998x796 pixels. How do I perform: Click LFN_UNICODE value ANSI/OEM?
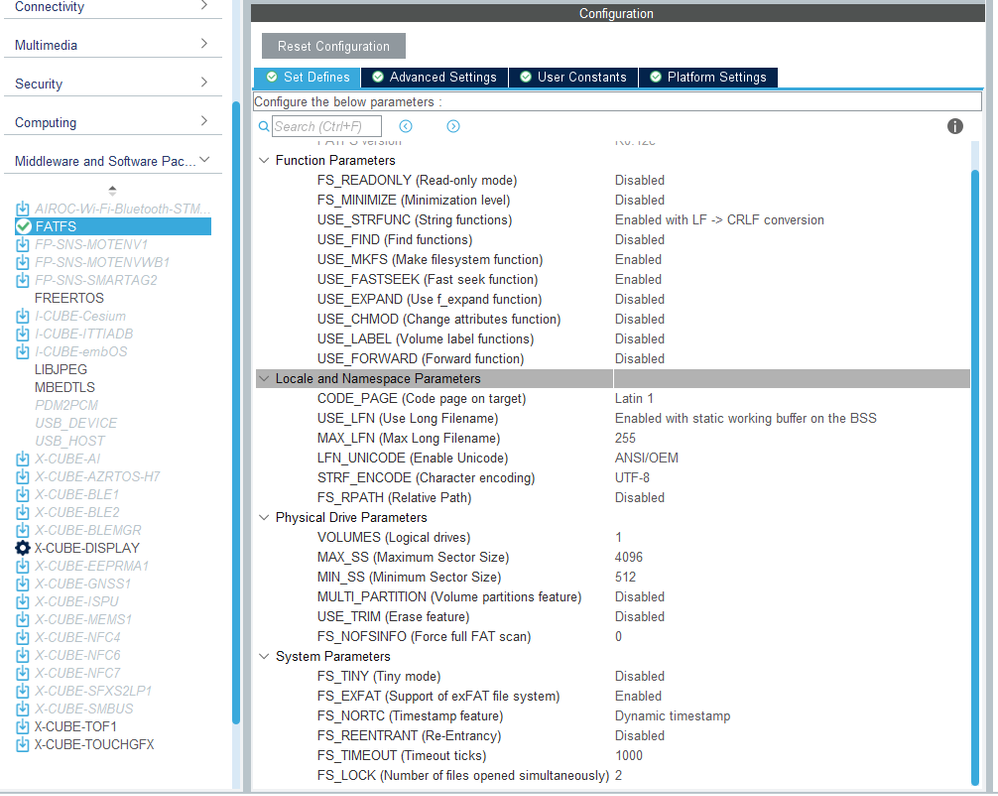point(647,458)
